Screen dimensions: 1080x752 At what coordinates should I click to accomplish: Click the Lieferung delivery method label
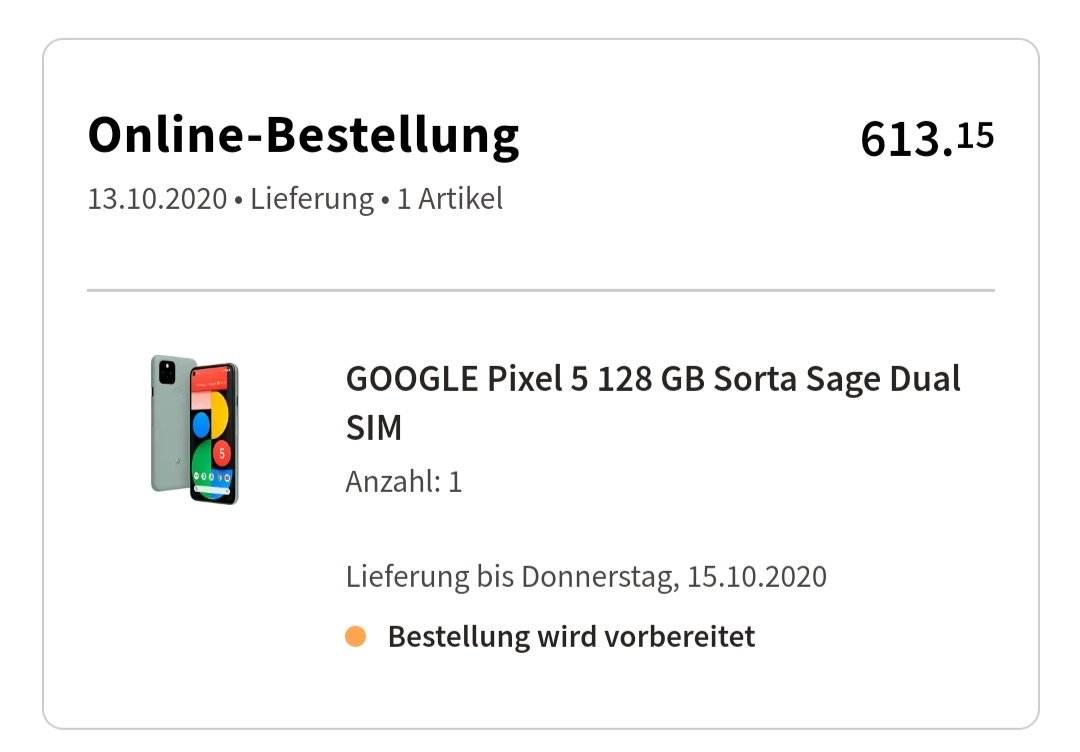pyautogui.click(x=311, y=199)
